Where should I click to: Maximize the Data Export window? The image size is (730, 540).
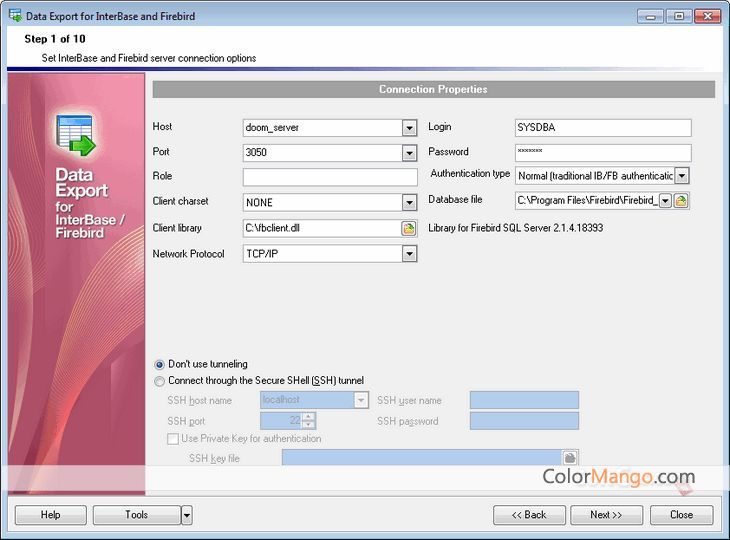pyautogui.click(x=679, y=16)
